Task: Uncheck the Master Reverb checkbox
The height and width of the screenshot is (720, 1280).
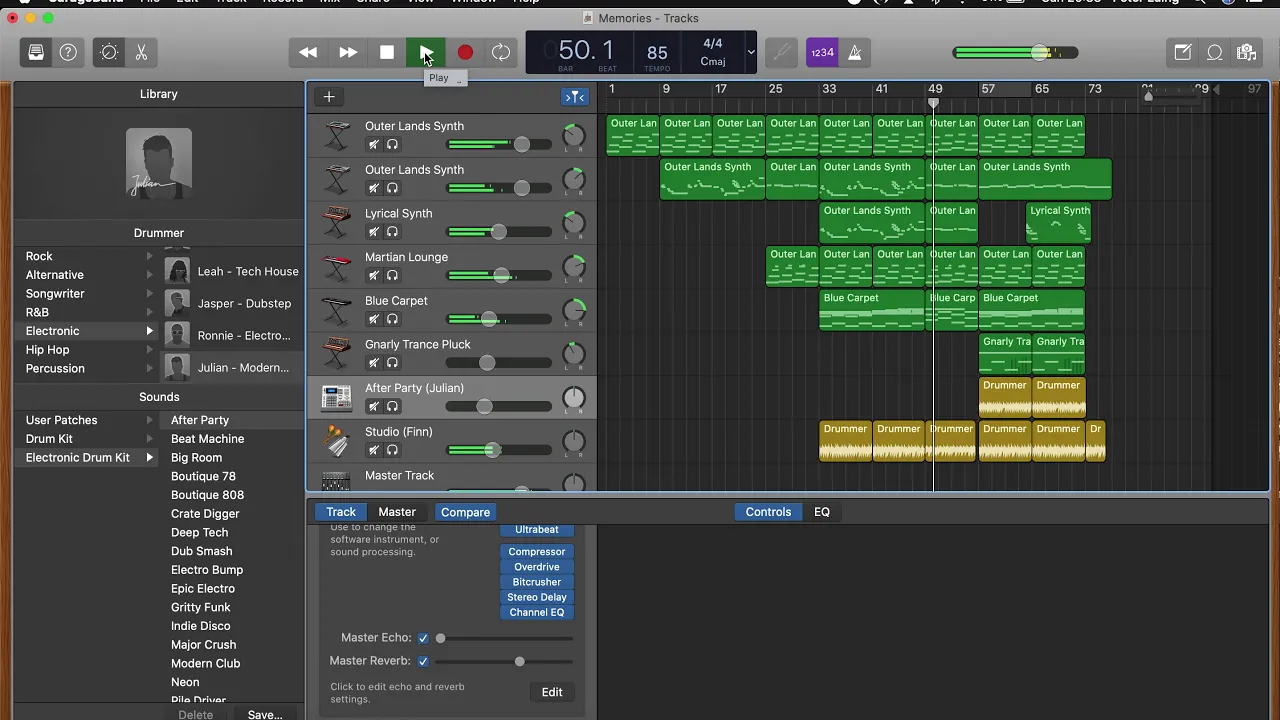Action: [423, 661]
